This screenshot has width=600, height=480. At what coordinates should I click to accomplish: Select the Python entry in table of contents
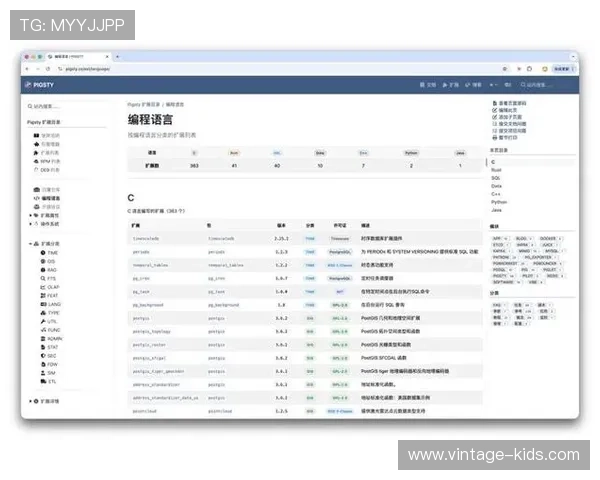coord(499,202)
